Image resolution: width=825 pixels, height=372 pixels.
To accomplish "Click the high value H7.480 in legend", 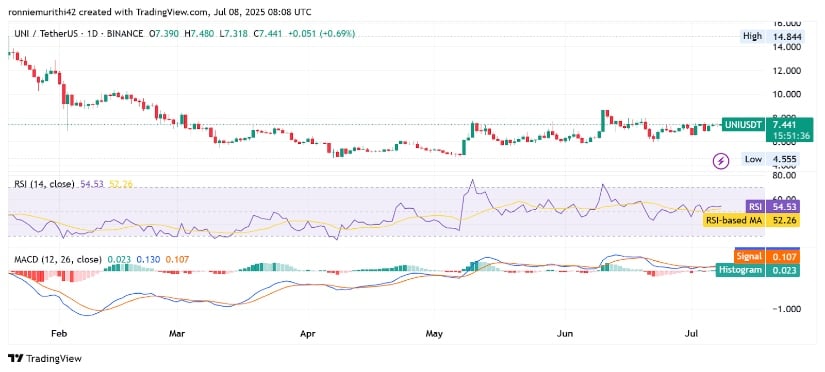I will pos(199,34).
